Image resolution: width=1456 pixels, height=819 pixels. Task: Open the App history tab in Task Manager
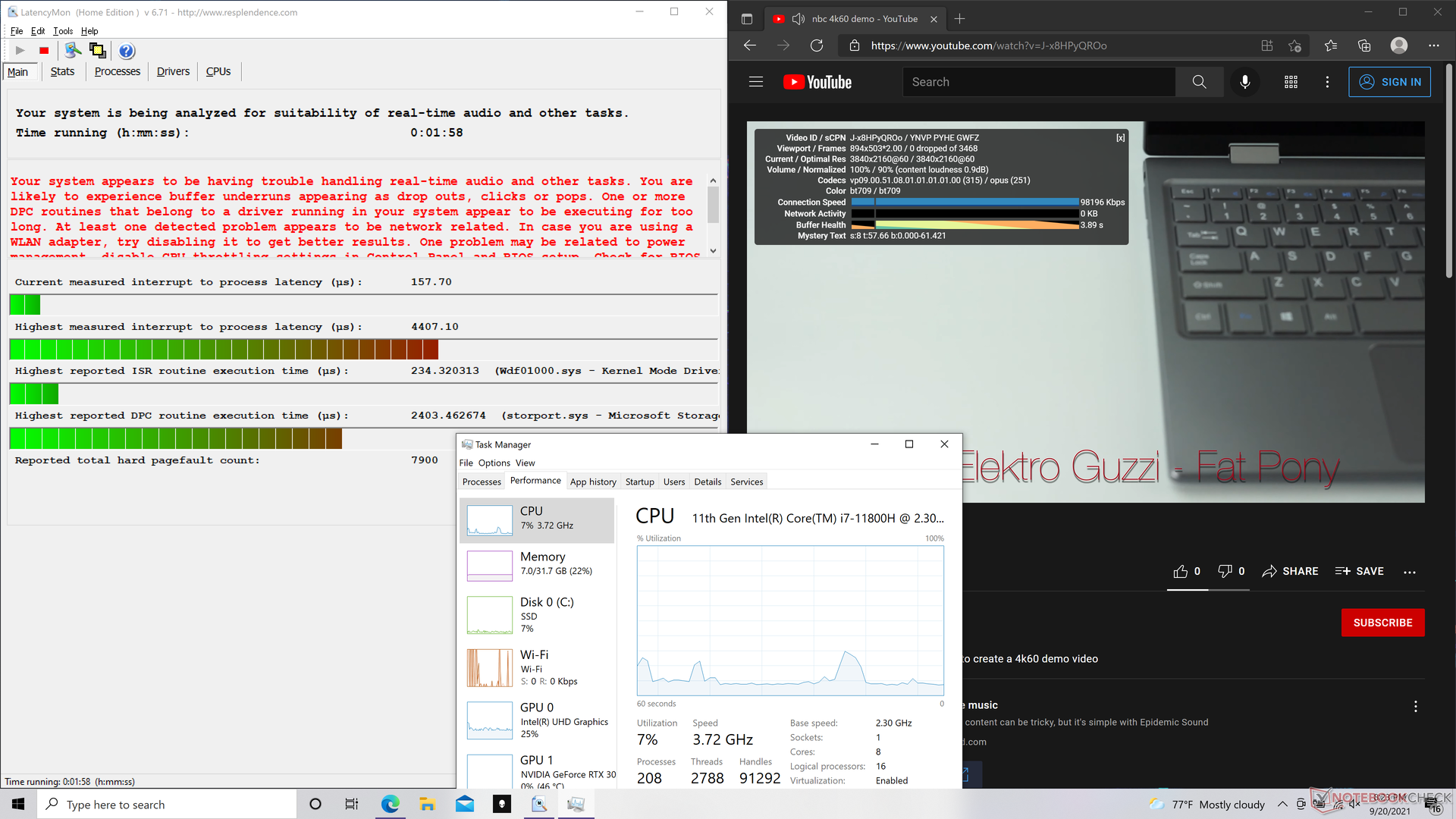(x=592, y=482)
